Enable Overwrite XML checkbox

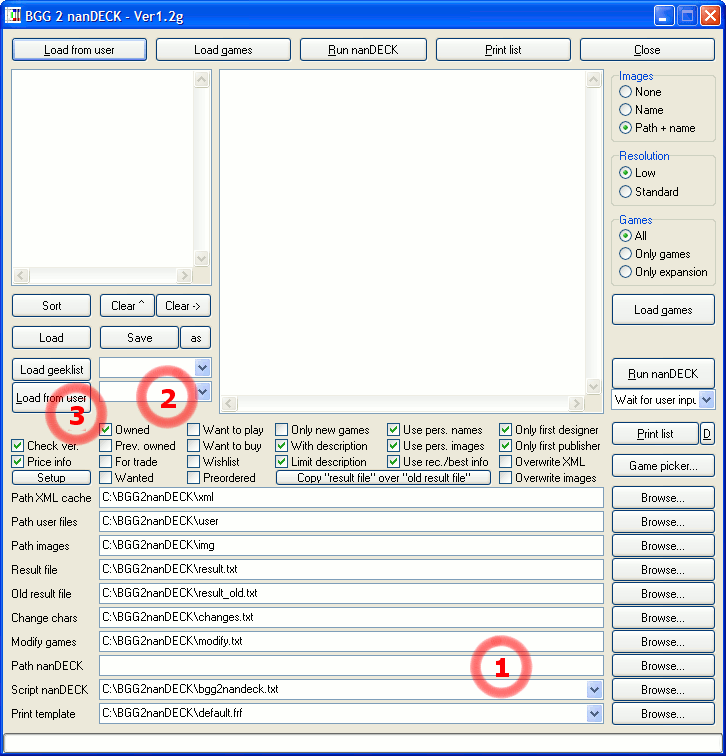[505, 461]
